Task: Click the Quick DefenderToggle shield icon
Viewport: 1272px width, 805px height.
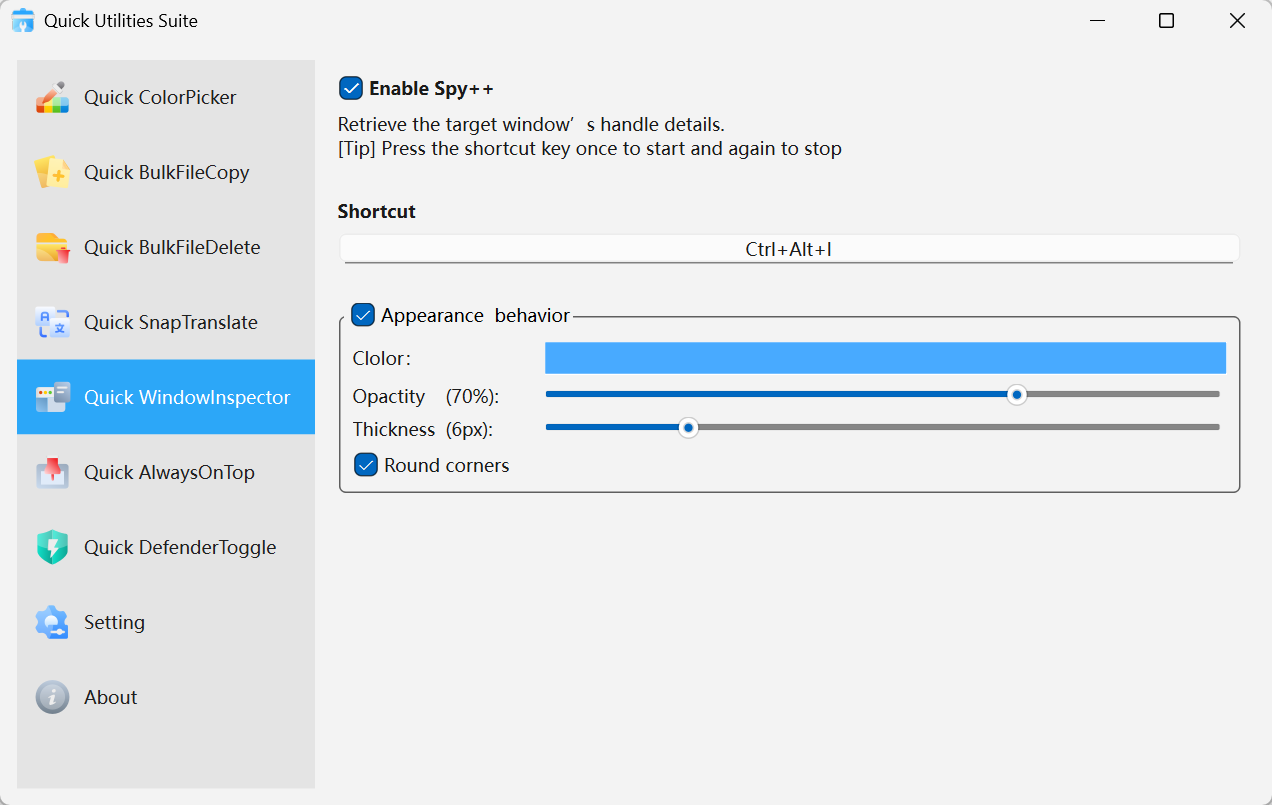Action: tap(52, 548)
